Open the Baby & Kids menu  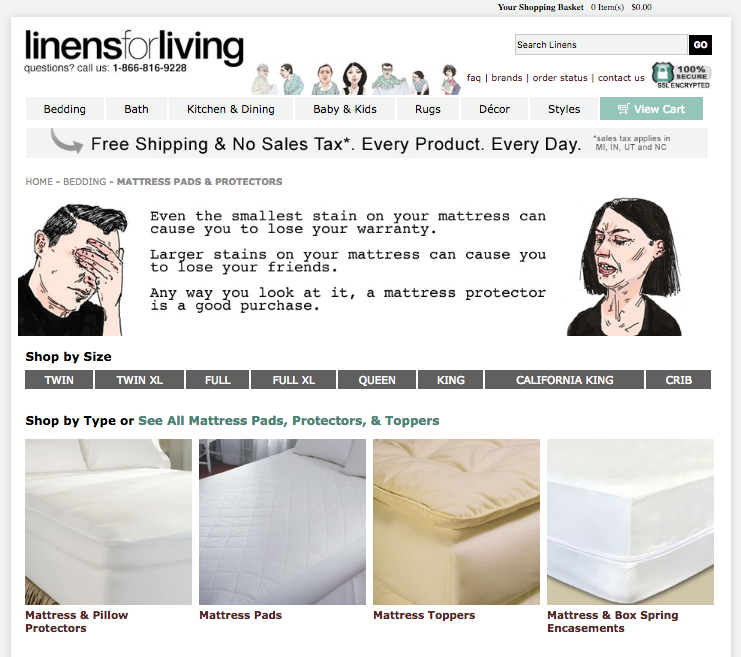(x=345, y=109)
